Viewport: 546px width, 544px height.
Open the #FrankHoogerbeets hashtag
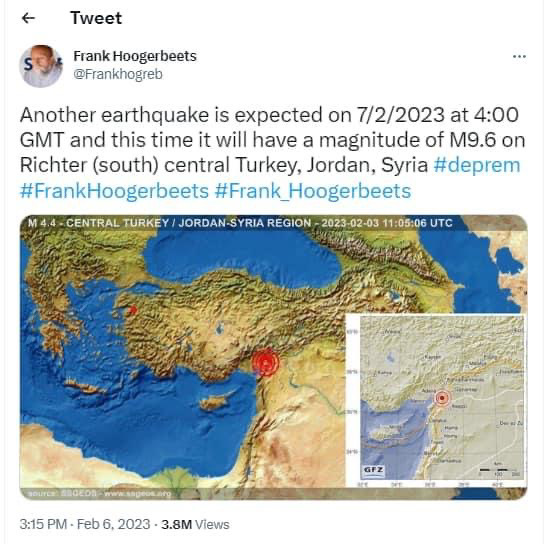(x=114, y=191)
